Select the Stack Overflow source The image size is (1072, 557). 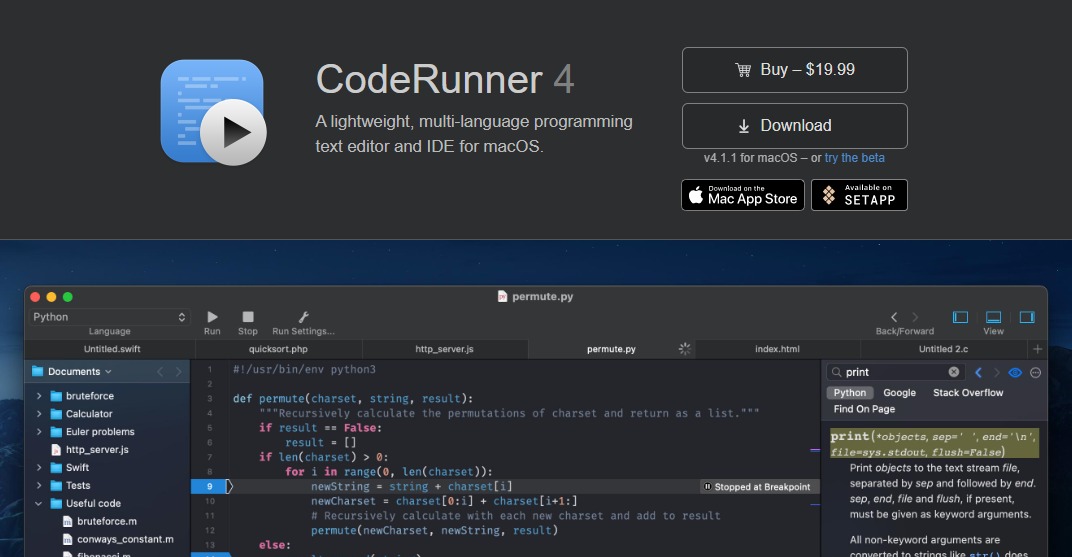[x=968, y=392]
